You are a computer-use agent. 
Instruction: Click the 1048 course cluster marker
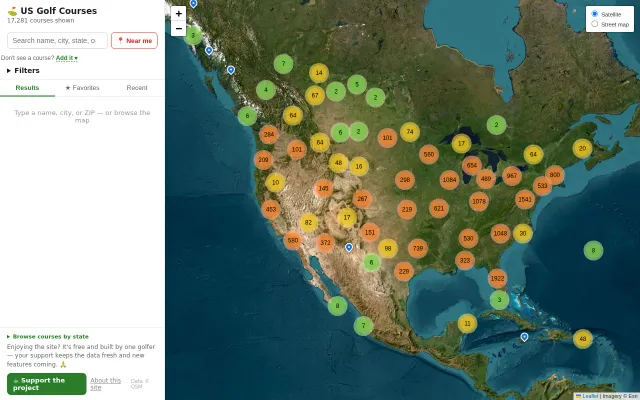[x=500, y=233]
